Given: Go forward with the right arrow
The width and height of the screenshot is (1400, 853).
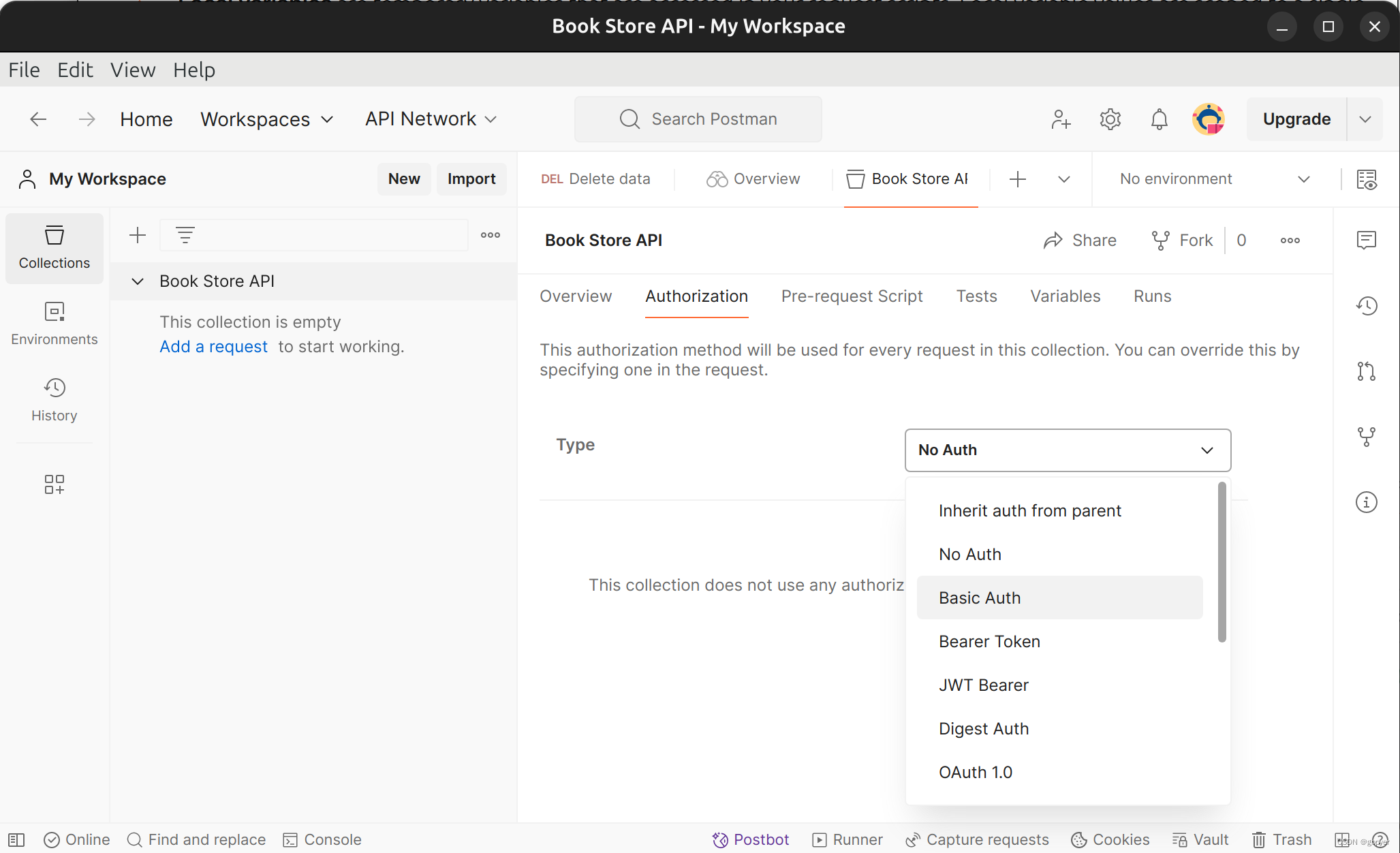Looking at the screenshot, I should (87, 119).
